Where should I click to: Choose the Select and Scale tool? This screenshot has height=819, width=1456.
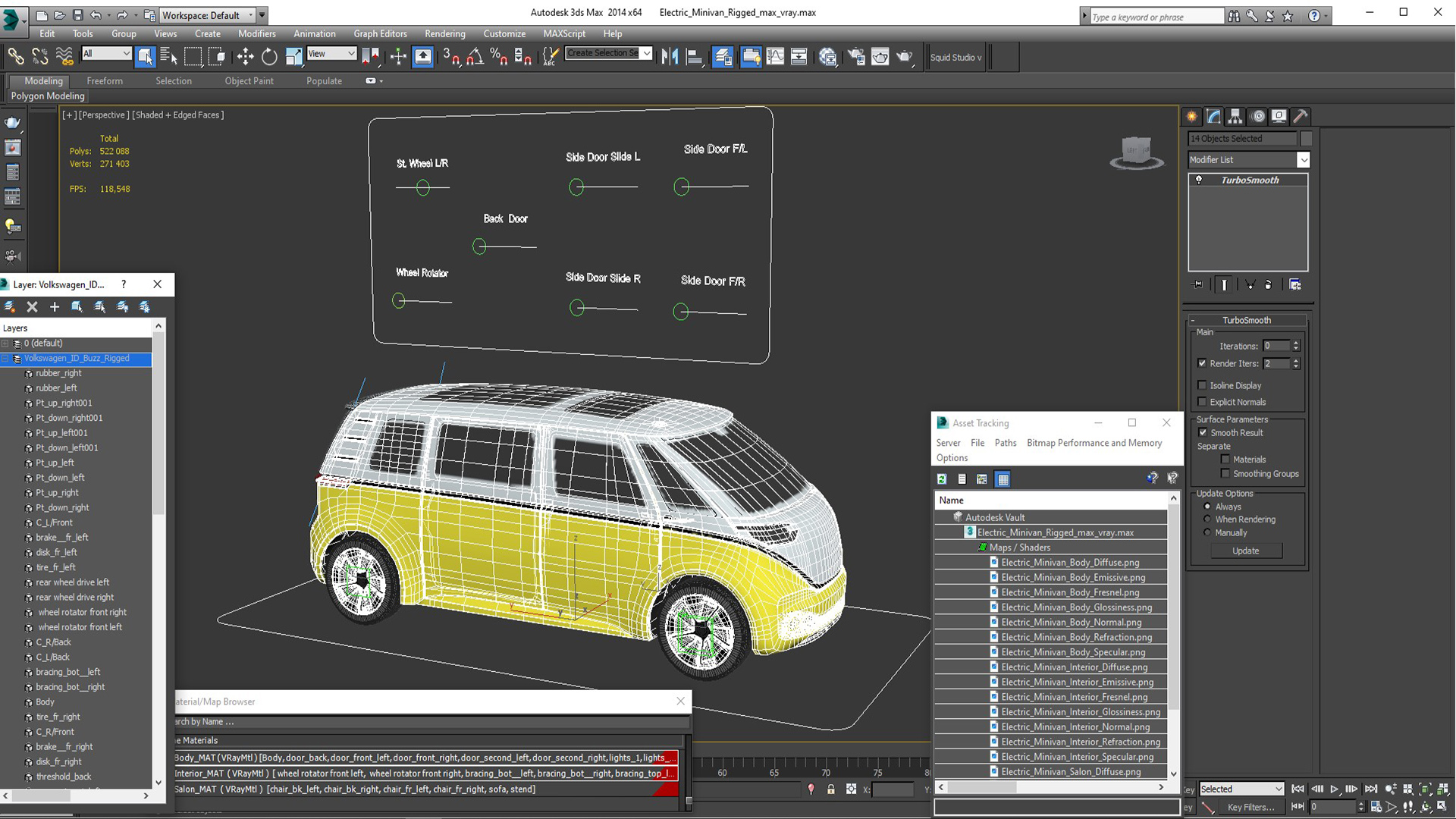[x=293, y=56]
